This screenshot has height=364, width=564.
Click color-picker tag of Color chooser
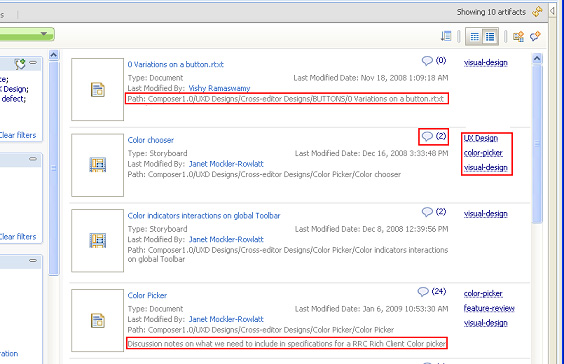click(x=483, y=153)
